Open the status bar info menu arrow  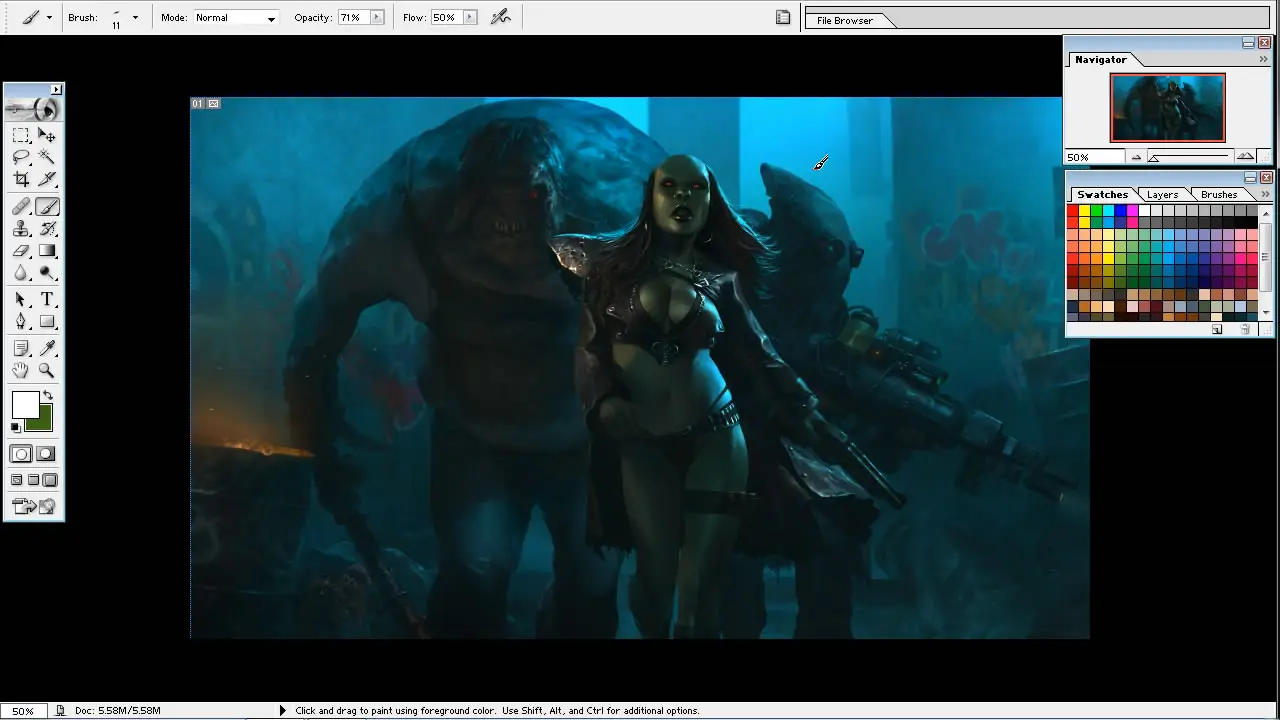coord(282,711)
